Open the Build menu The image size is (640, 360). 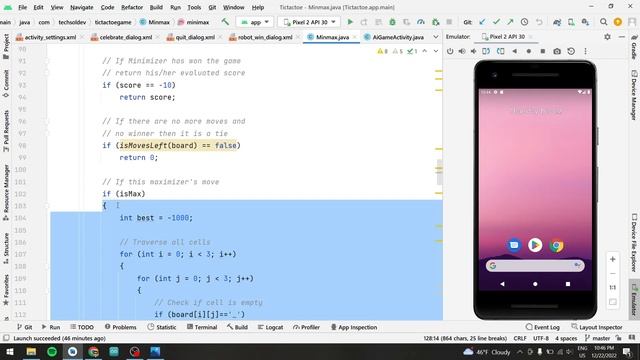click(x=156, y=7)
